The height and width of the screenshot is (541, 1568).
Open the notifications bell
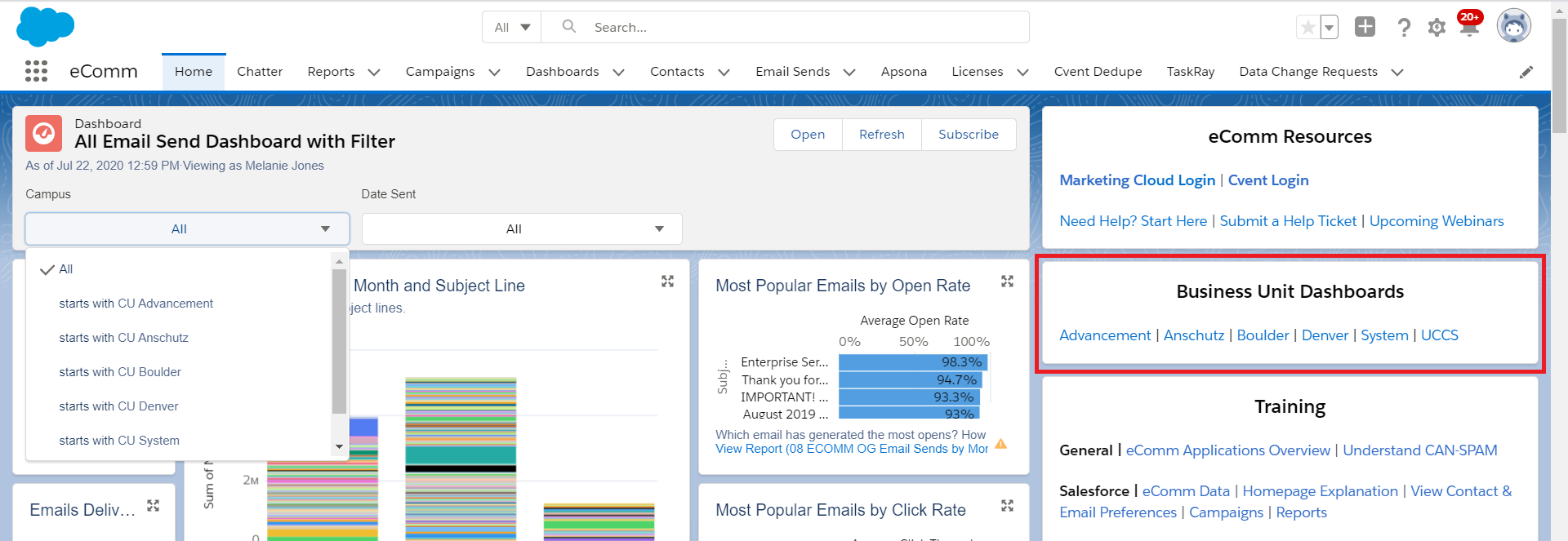point(1469,29)
